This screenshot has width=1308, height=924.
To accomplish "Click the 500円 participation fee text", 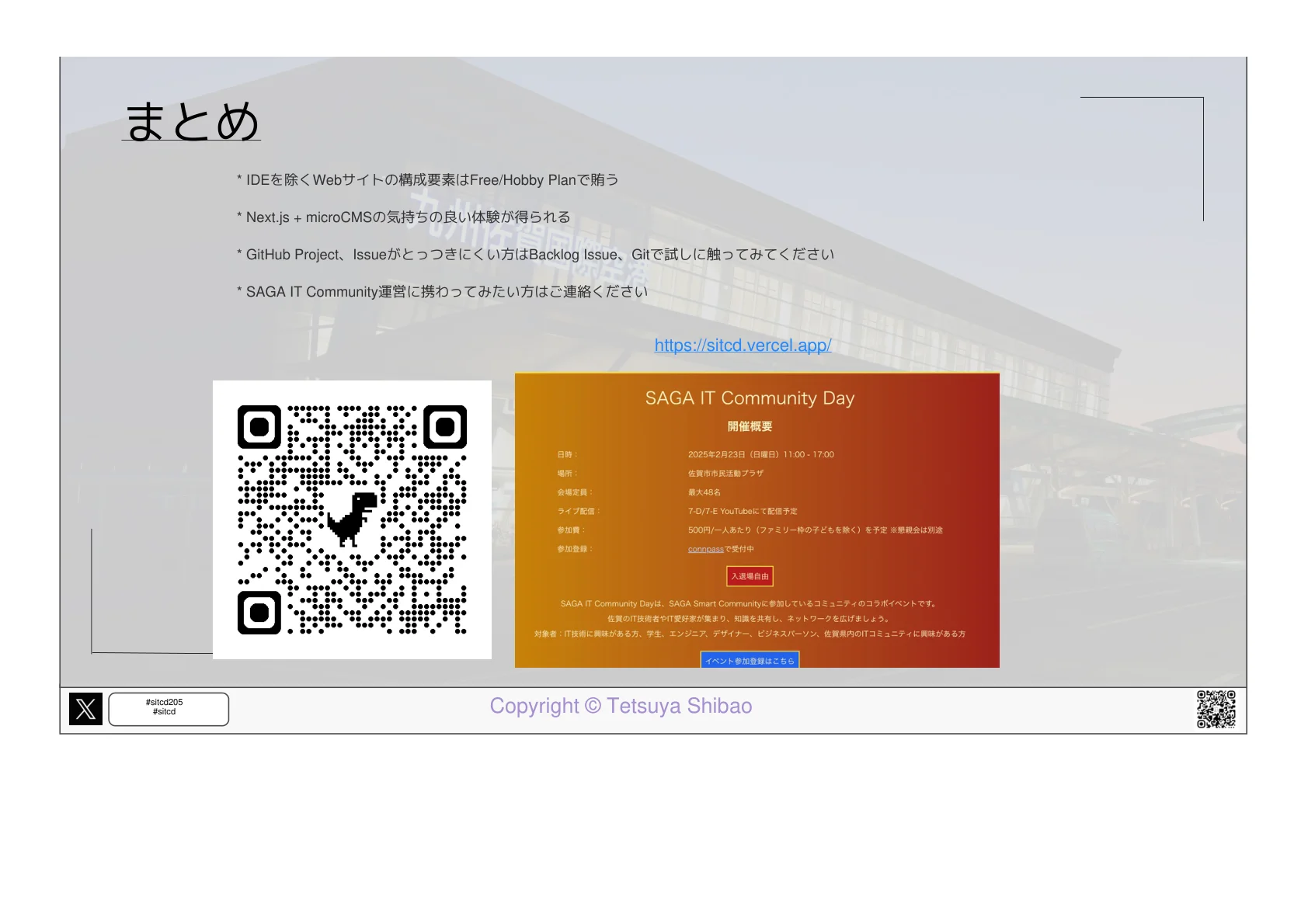I will point(816,530).
